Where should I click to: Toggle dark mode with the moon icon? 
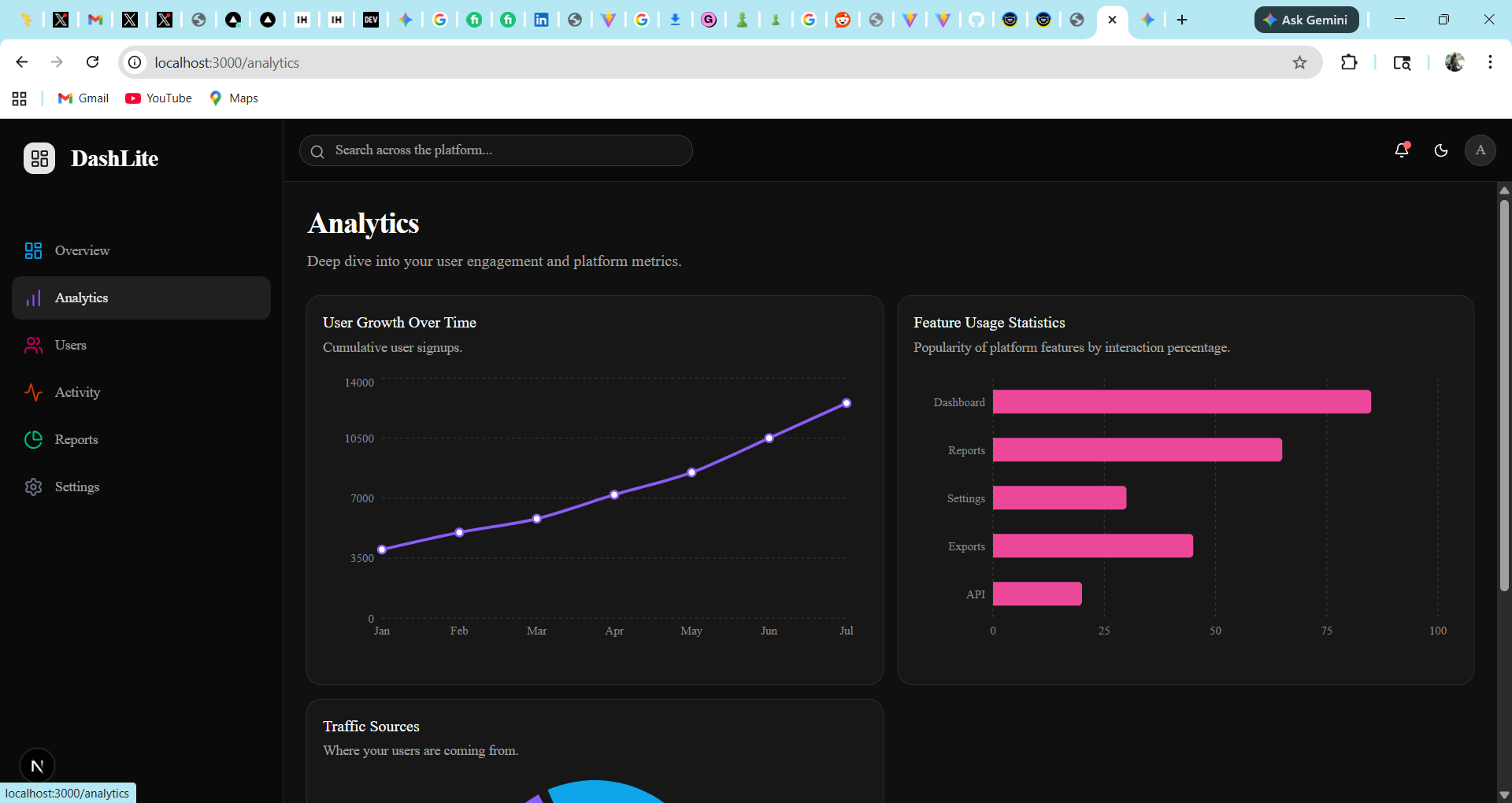1441,150
